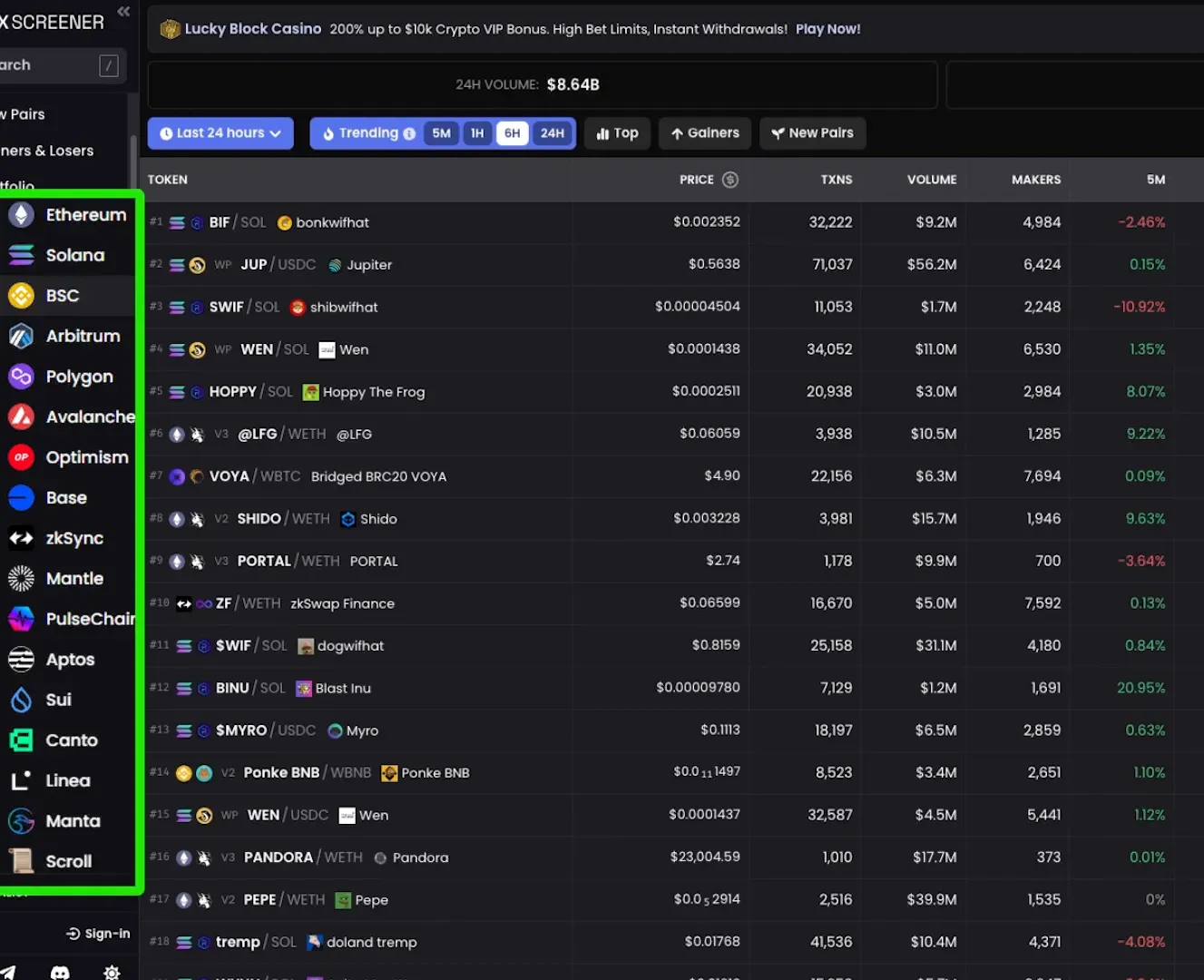Sort by the VOLUME column header
The width and height of the screenshot is (1204, 980).
point(932,180)
